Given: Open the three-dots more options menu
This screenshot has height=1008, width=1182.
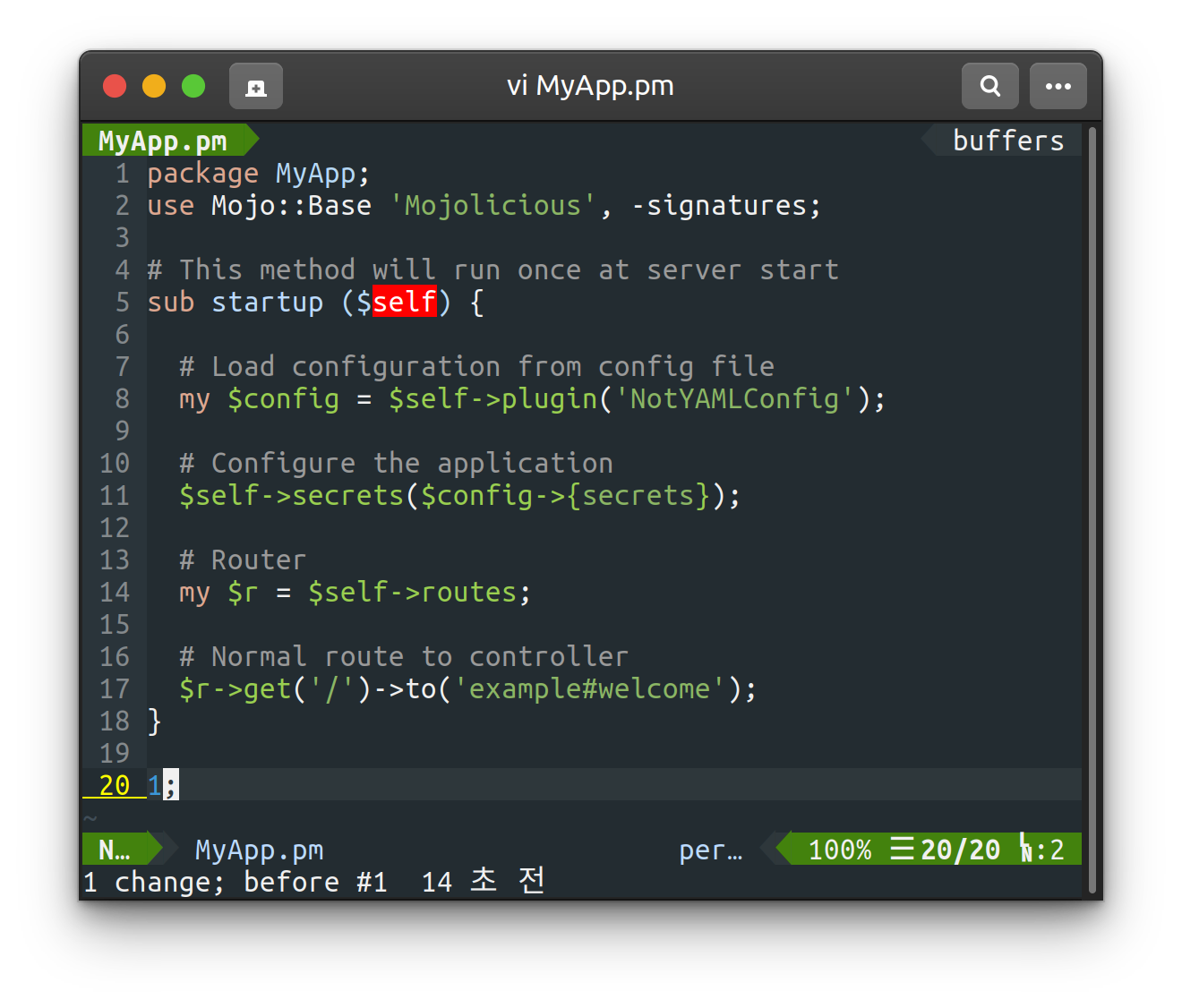Looking at the screenshot, I should click(x=1058, y=86).
